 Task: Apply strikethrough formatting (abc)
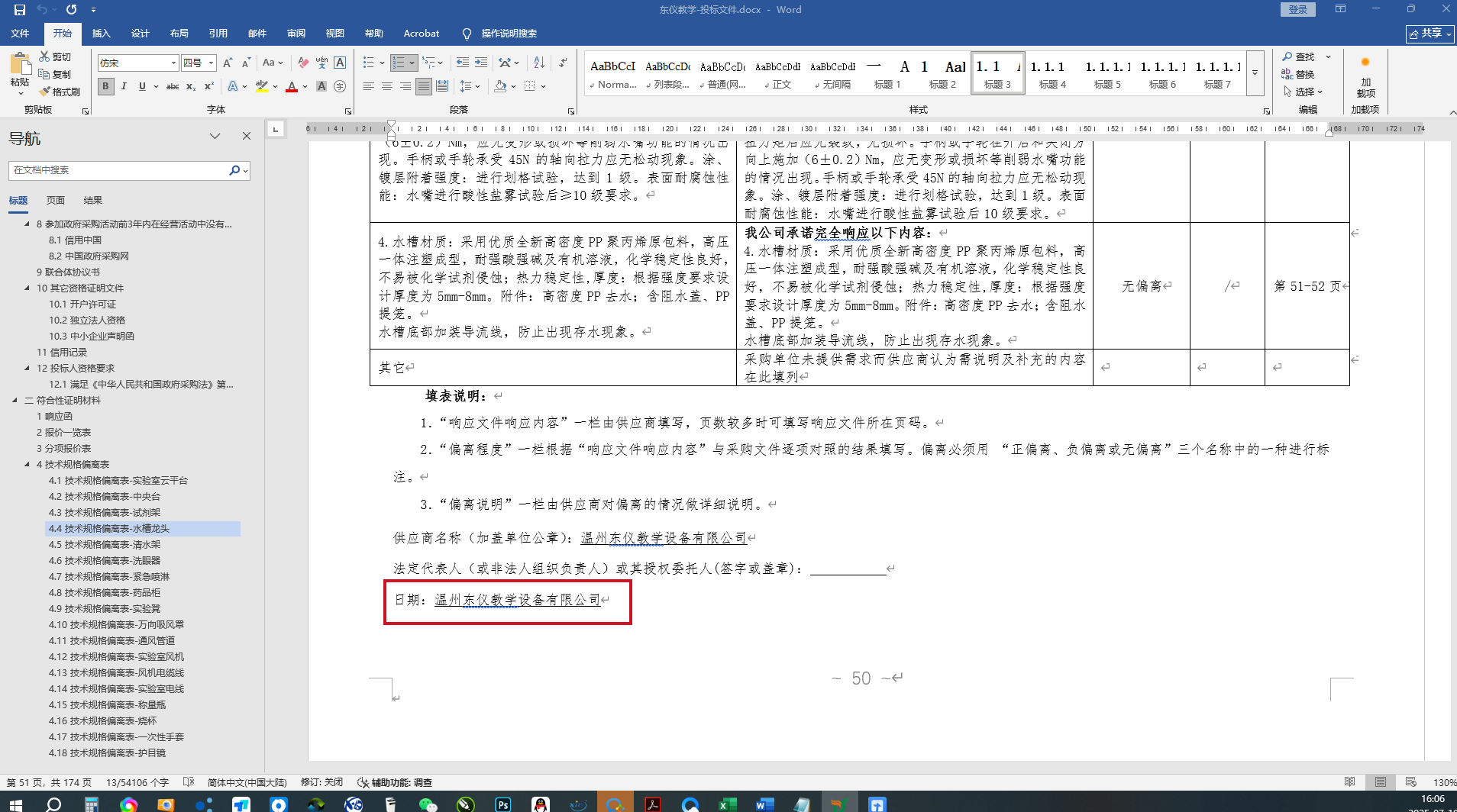click(173, 86)
